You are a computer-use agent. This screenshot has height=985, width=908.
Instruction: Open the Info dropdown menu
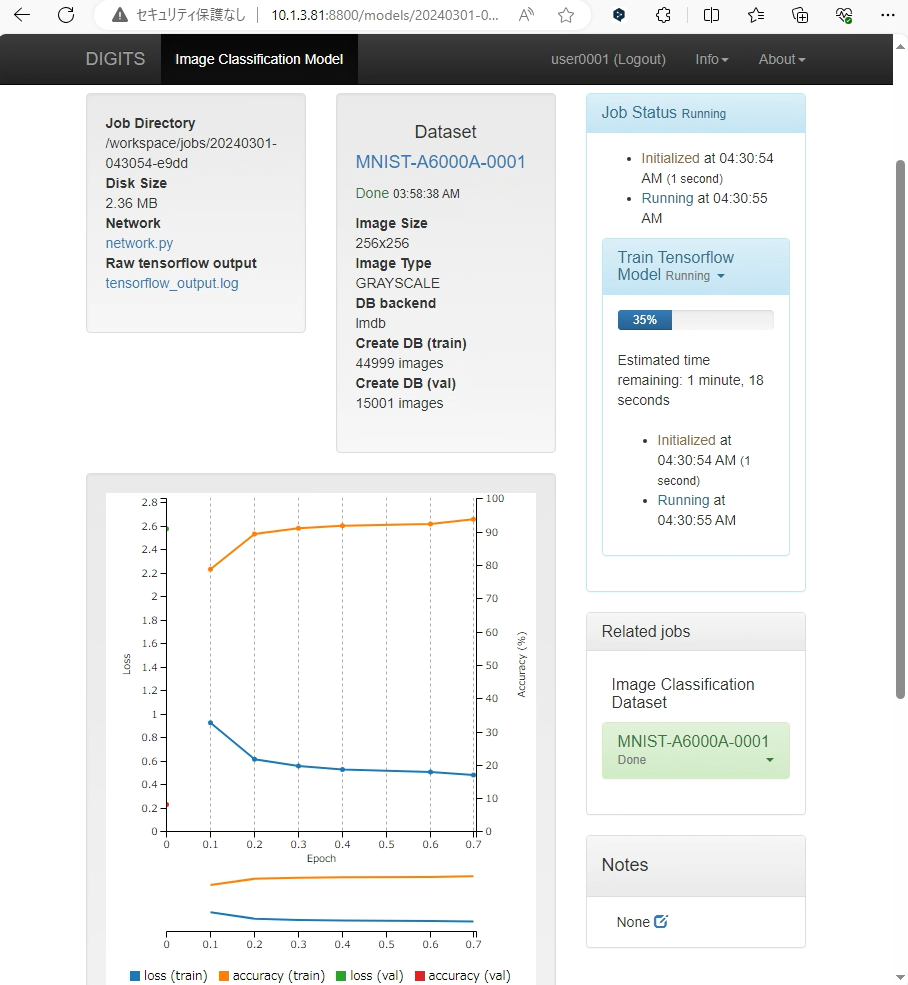711,59
